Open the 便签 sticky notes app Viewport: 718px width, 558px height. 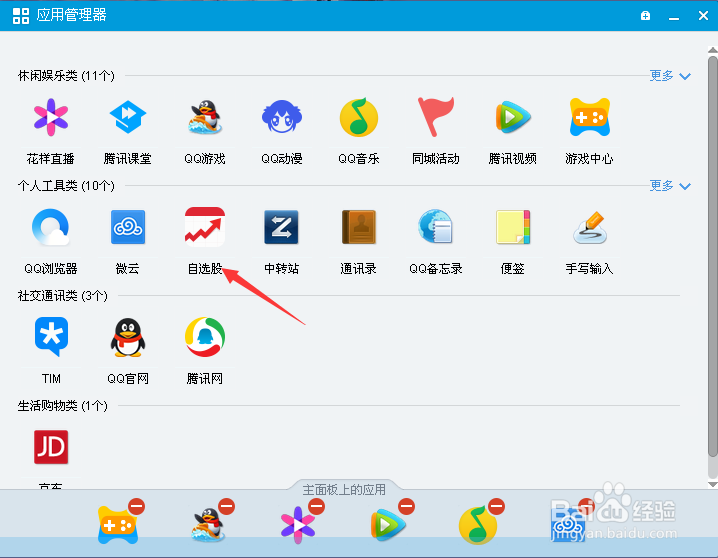[x=513, y=227]
